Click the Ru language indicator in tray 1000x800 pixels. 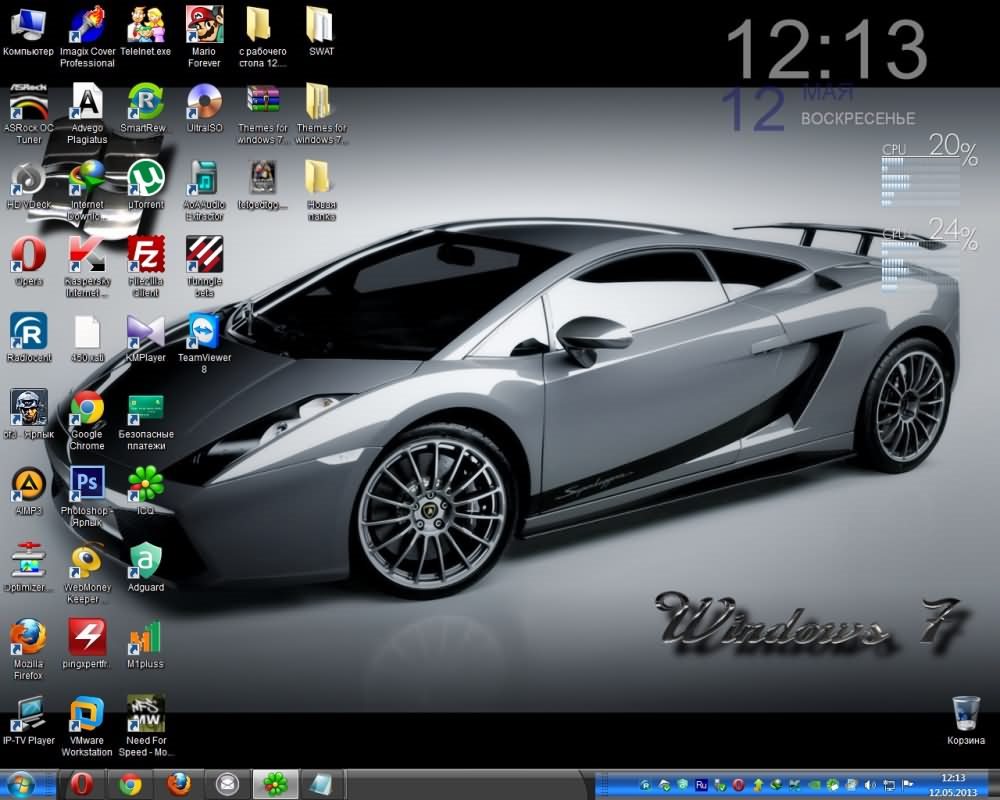pos(701,785)
